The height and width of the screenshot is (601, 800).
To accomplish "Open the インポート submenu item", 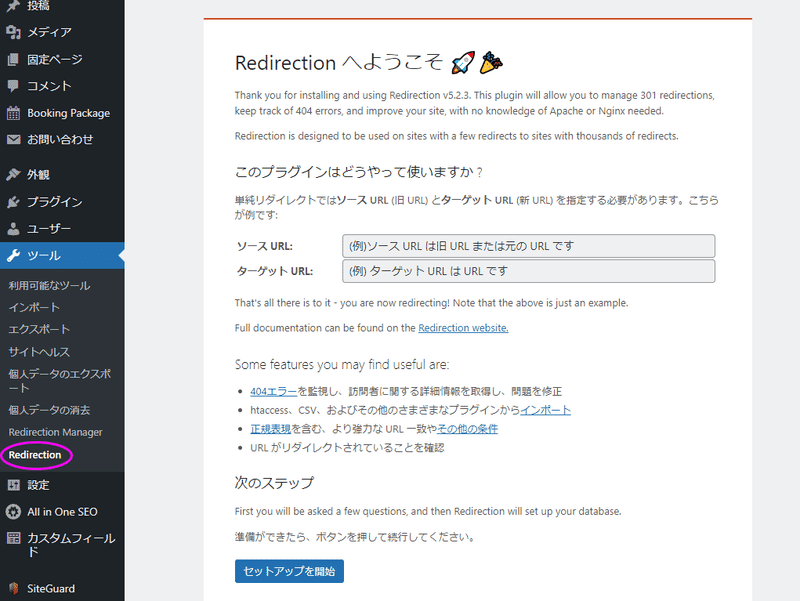I will click(34, 308).
